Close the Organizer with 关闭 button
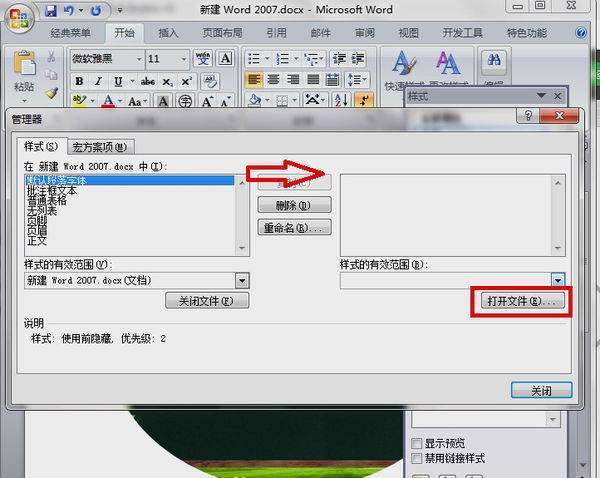The height and width of the screenshot is (478, 600). pos(541,390)
